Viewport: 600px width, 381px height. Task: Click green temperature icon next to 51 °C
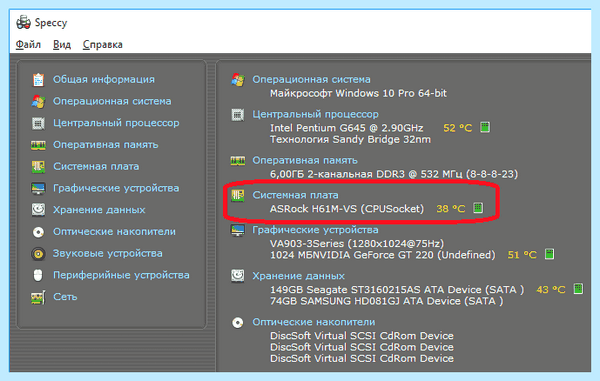point(549,254)
